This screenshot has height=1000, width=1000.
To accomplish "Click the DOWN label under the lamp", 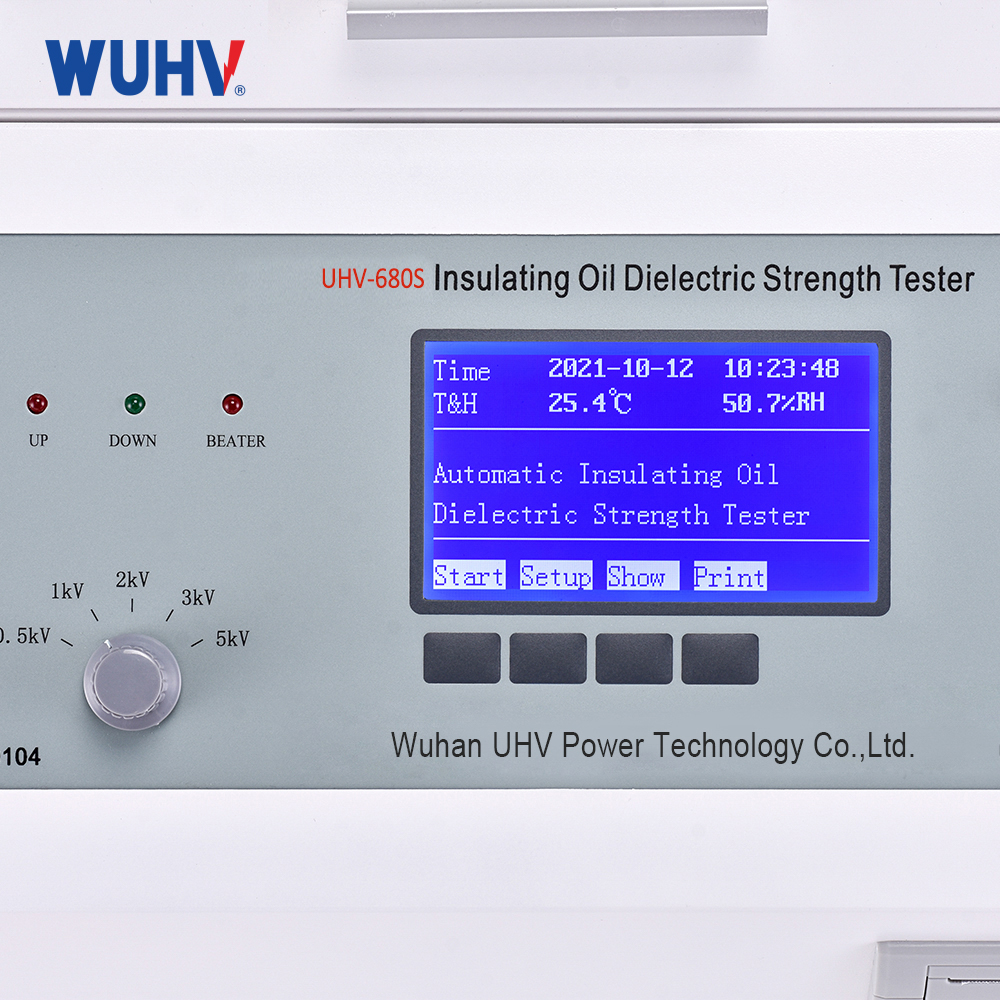I will tap(133, 441).
